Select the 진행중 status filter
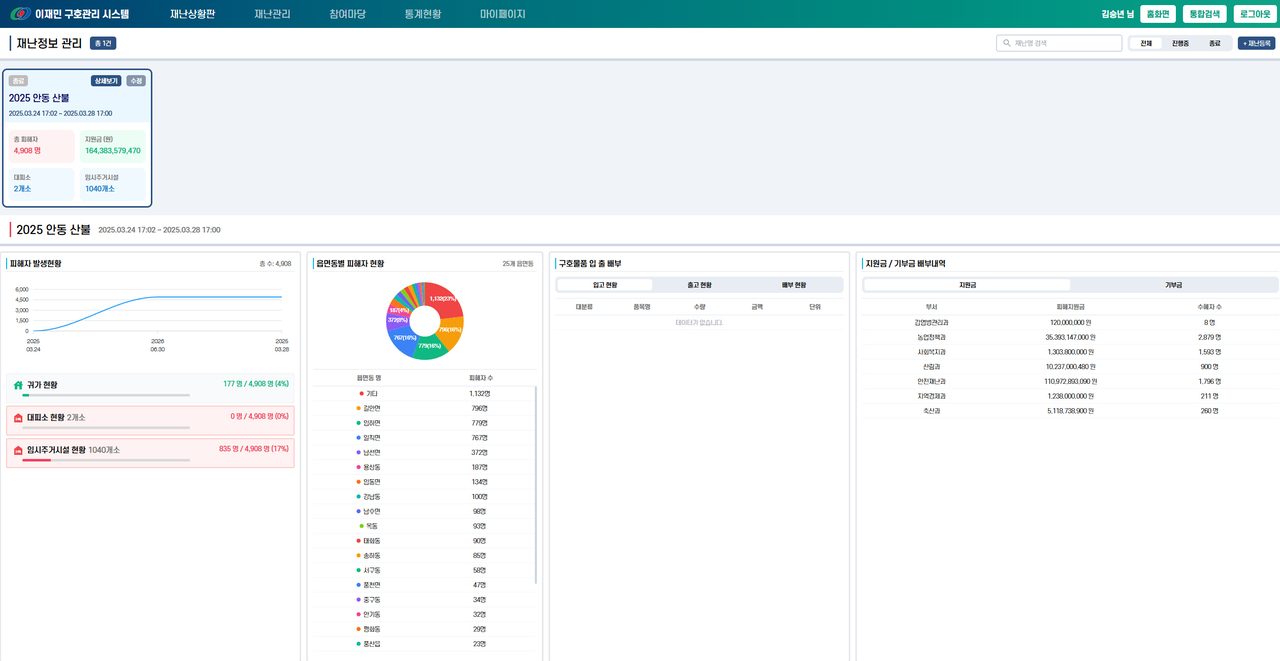The width and height of the screenshot is (1280, 661). pyautogui.click(x=1180, y=44)
